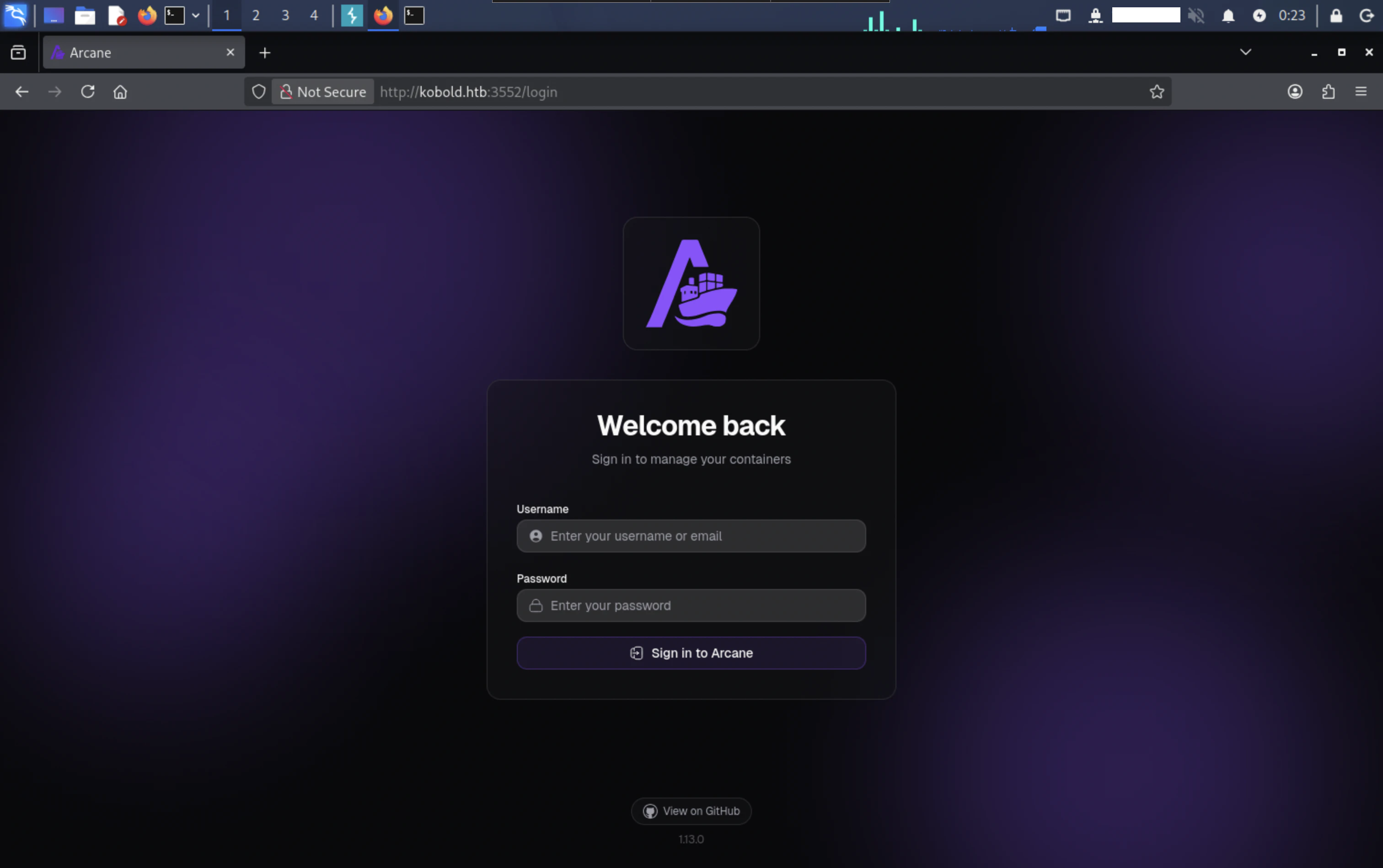Open the tracking protection shield
The image size is (1383, 868).
258,92
